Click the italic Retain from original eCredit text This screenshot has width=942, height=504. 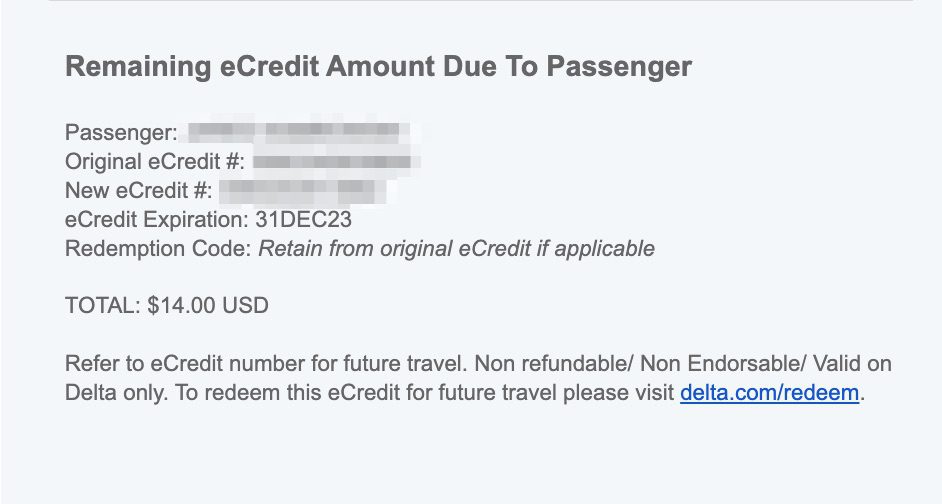[x=457, y=249]
